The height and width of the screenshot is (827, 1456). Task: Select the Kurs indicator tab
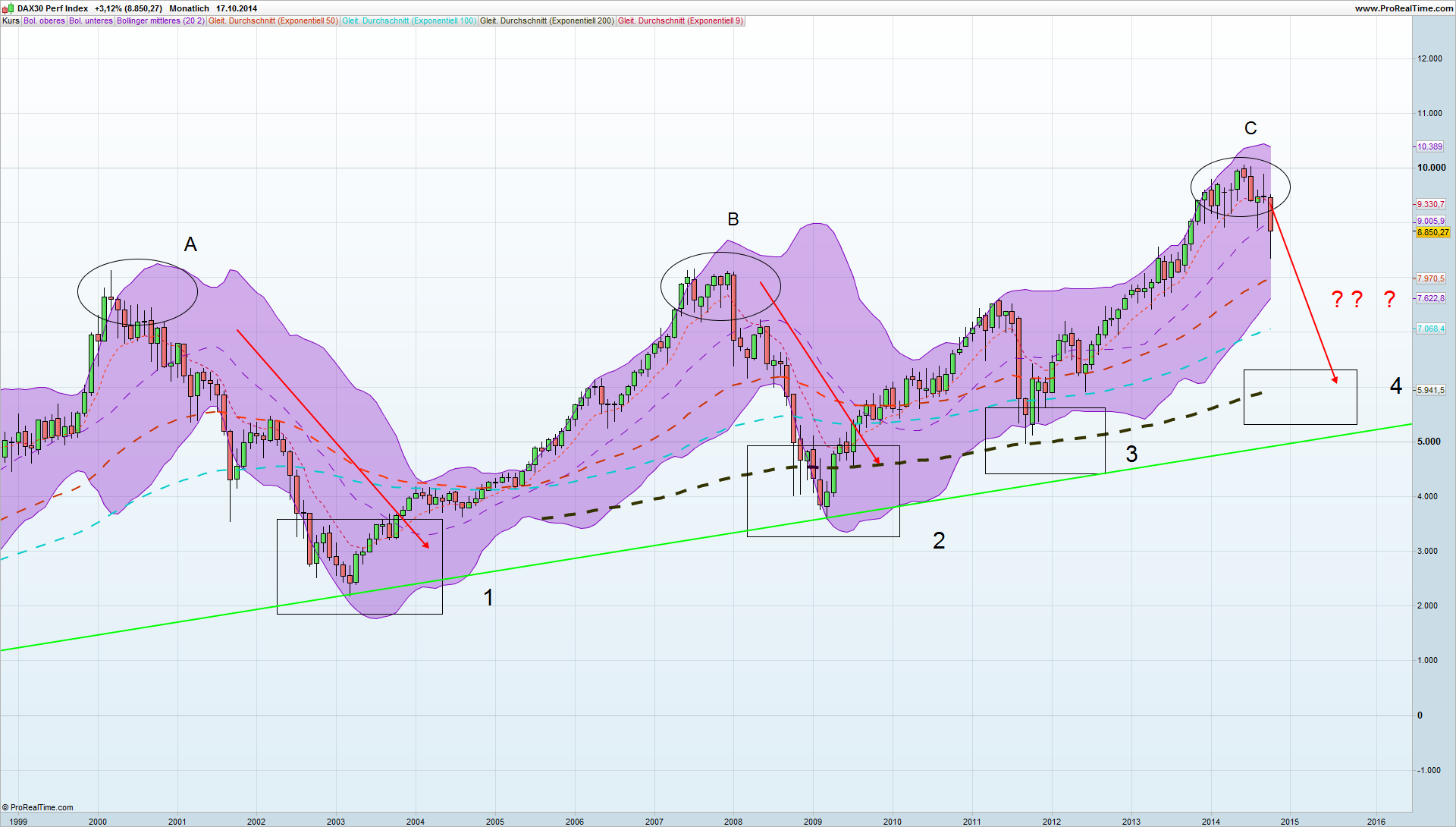coord(11,21)
